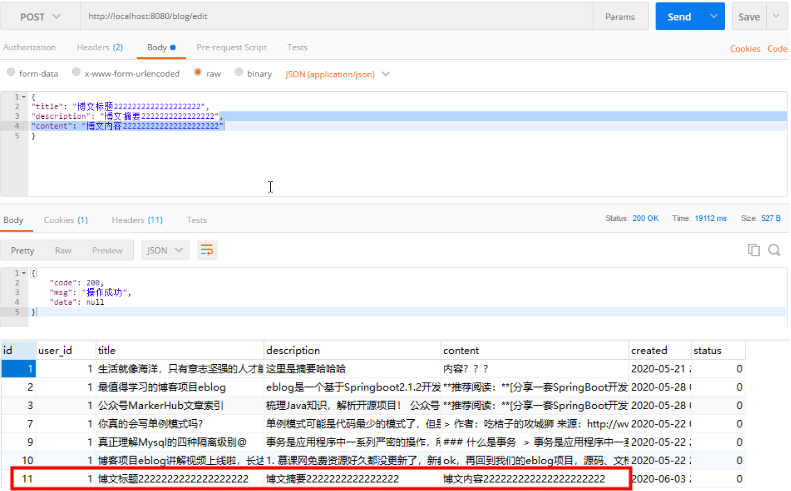Collapse the request JSON at line 1

tap(24, 97)
